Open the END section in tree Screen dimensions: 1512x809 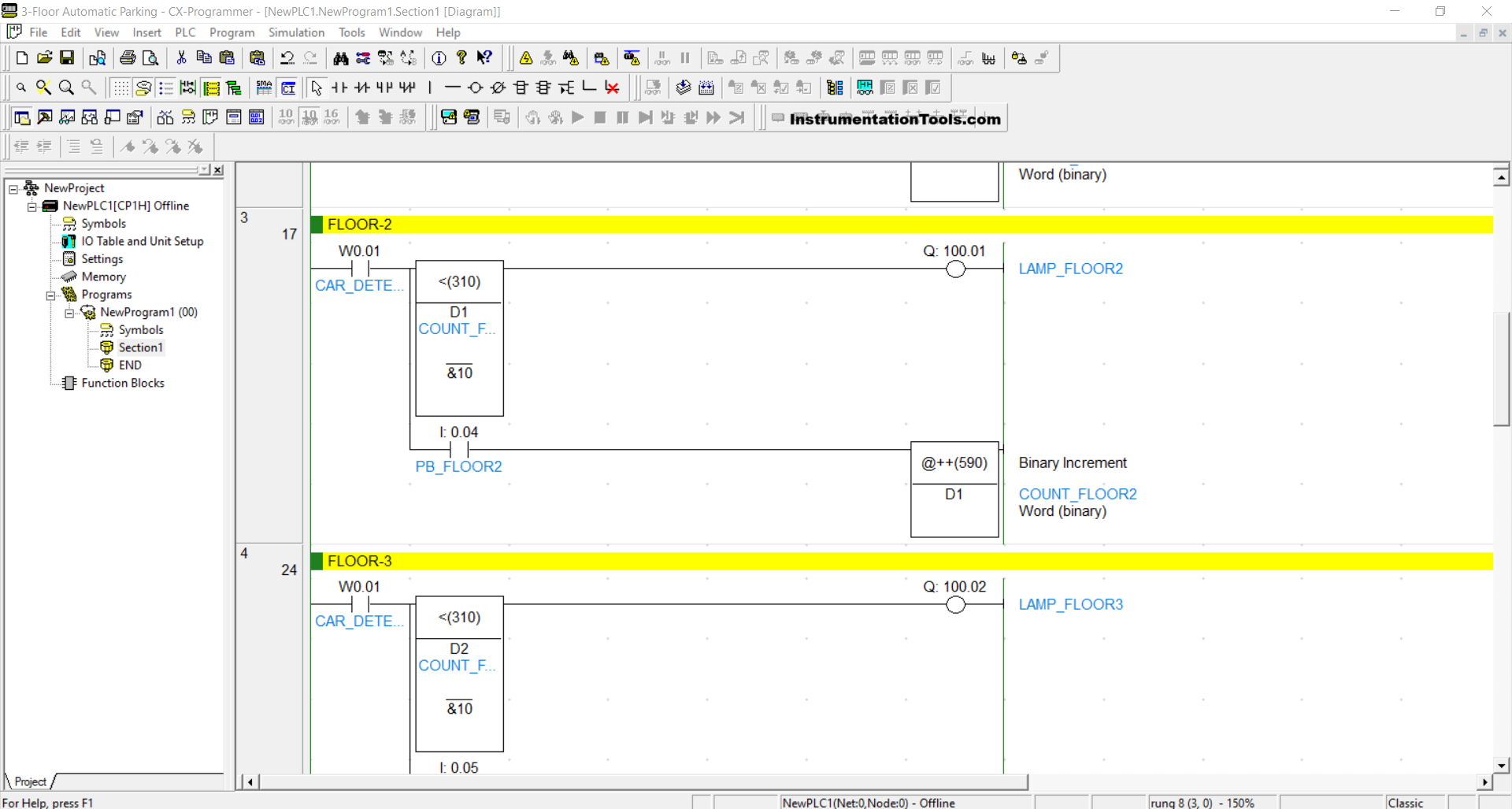pos(130,365)
